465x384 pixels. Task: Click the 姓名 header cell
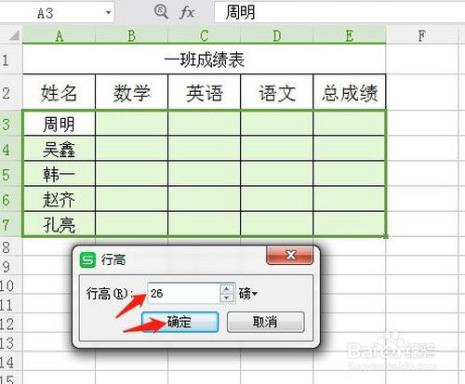click(x=59, y=92)
